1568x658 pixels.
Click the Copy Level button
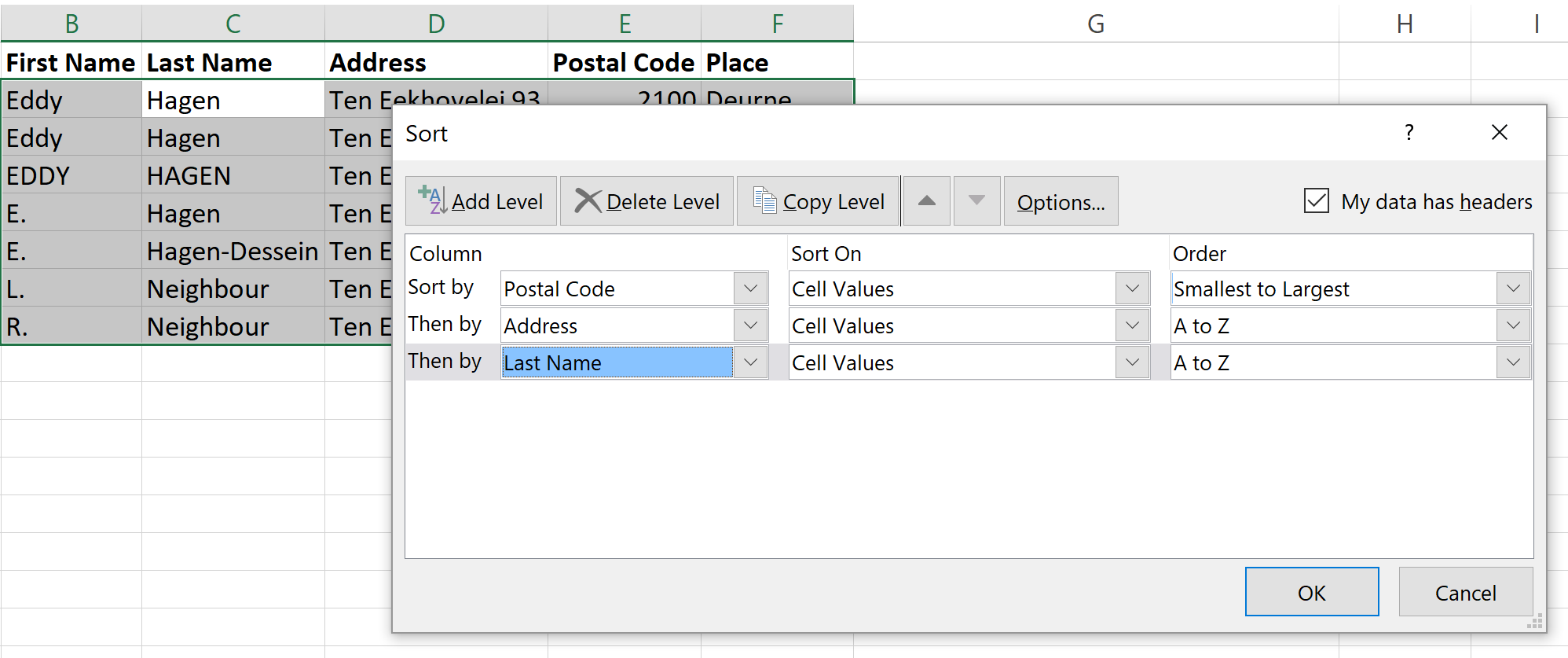click(x=818, y=201)
